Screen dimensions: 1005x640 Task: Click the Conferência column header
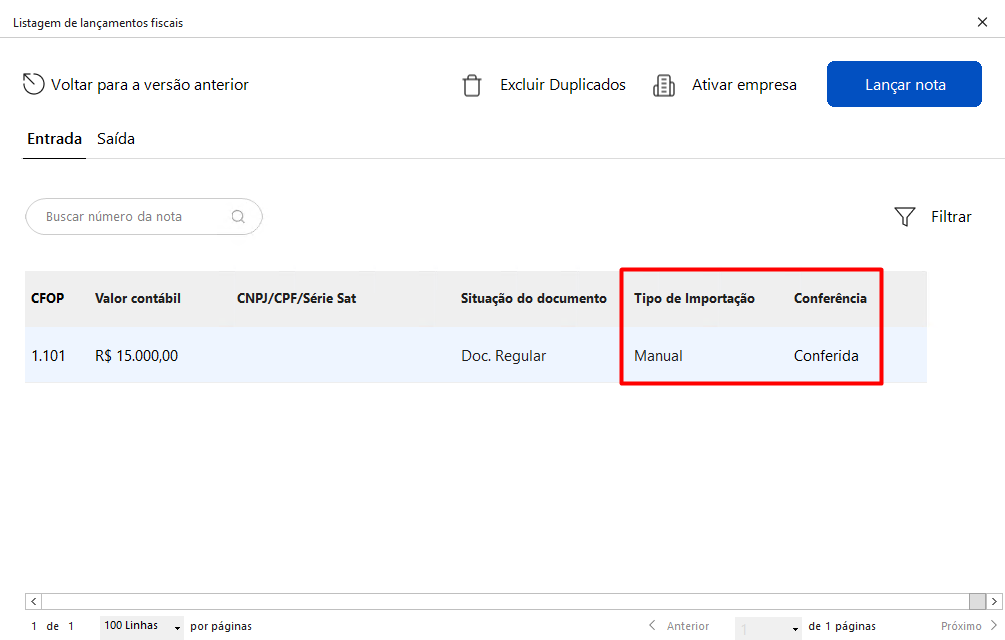830,299
